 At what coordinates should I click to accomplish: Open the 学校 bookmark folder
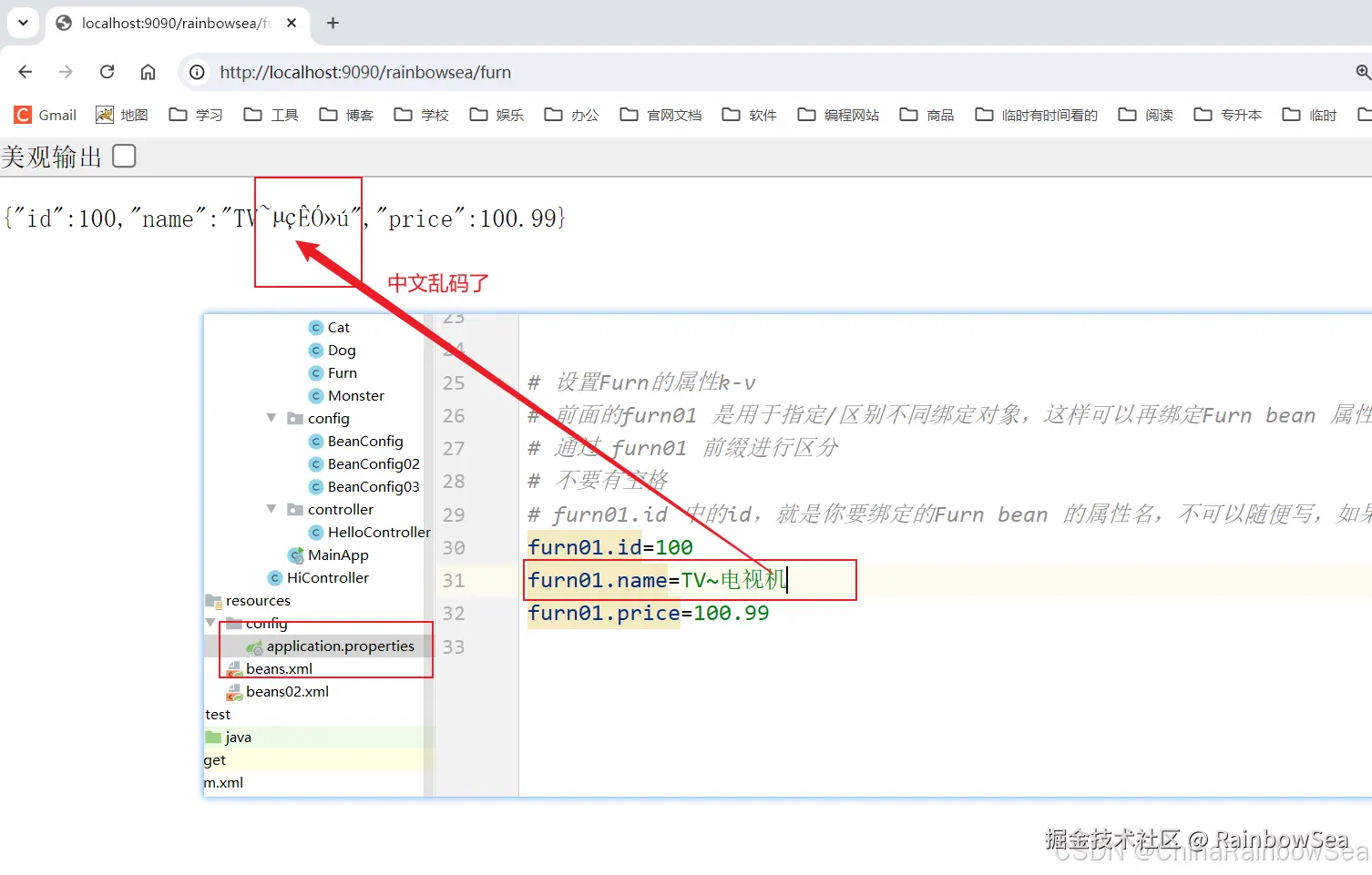(x=422, y=115)
